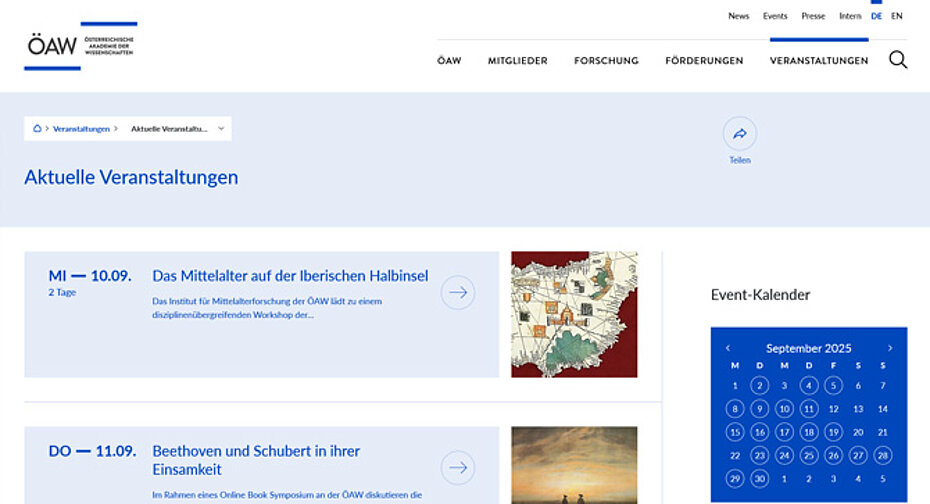Open the Forschung menu
Image resolution: width=930 pixels, height=504 pixels.
(x=606, y=61)
